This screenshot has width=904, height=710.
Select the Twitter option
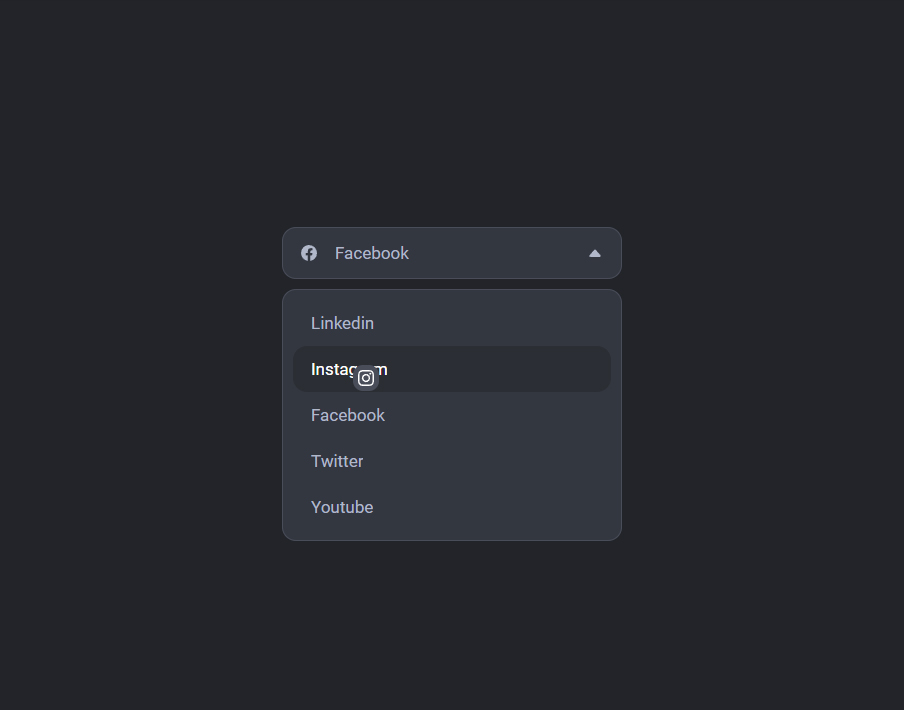452,462
